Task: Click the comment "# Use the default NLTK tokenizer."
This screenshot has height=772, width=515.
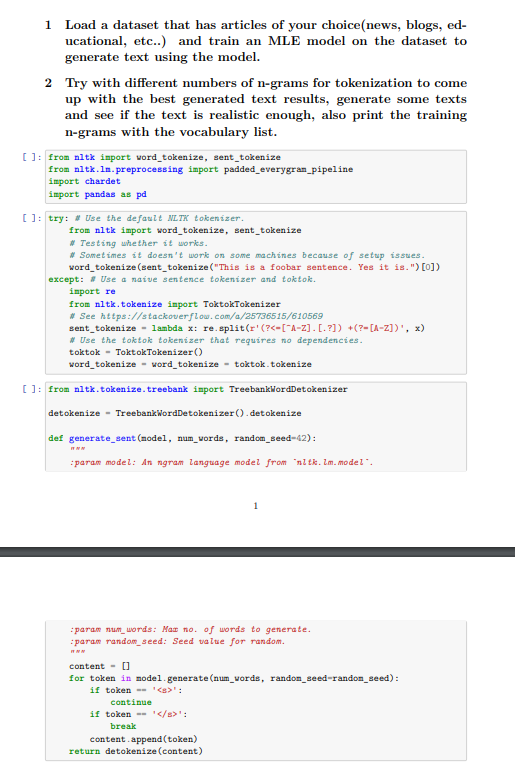Action: pos(160,218)
